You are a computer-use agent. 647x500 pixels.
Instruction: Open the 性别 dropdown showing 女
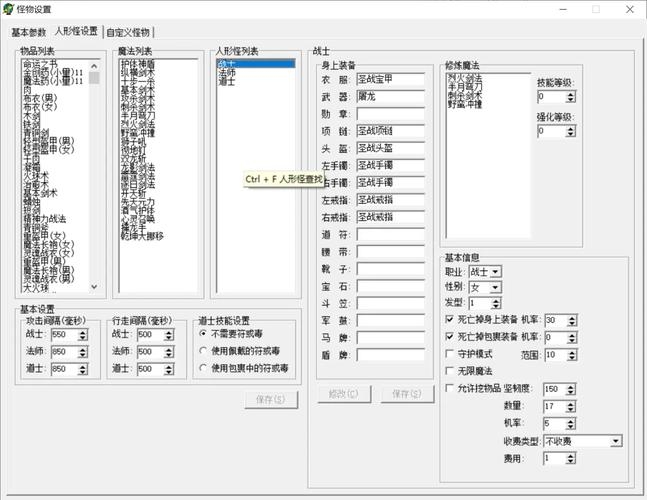tap(496, 287)
